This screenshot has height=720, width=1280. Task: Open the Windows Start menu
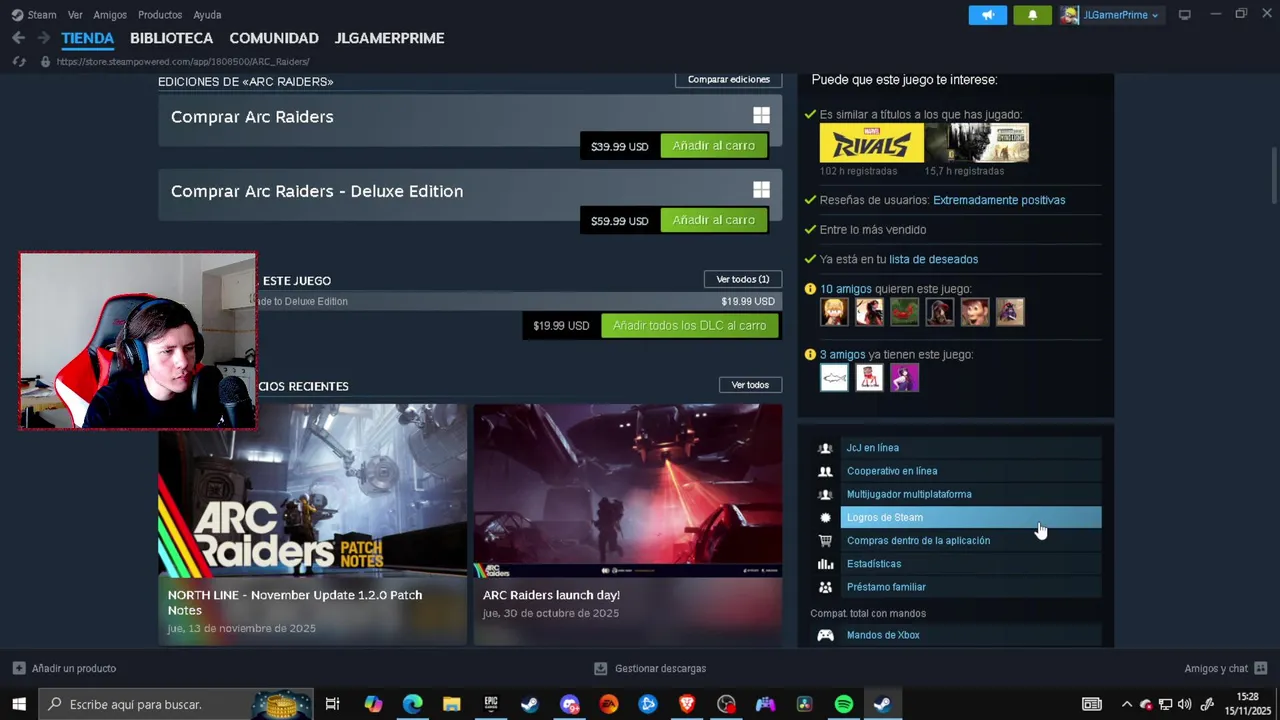pos(19,704)
